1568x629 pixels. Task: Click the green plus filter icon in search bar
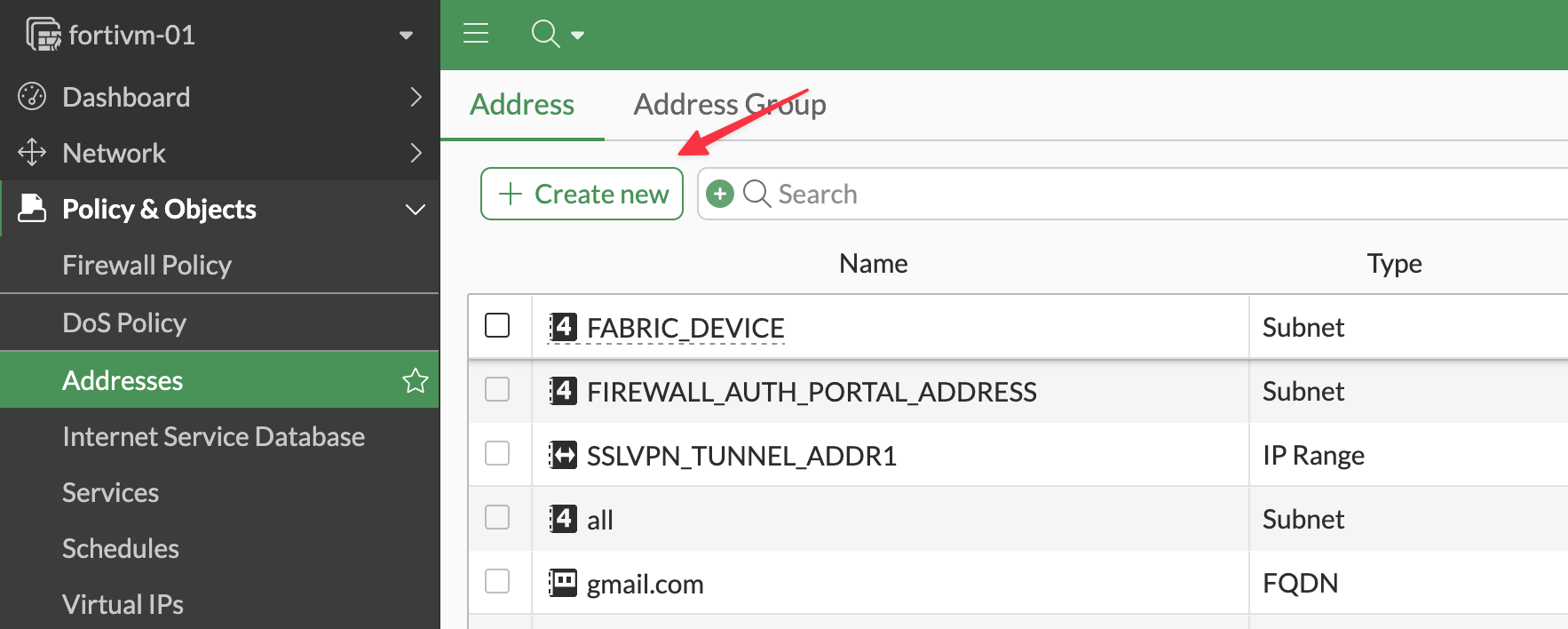tap(720, 194)
